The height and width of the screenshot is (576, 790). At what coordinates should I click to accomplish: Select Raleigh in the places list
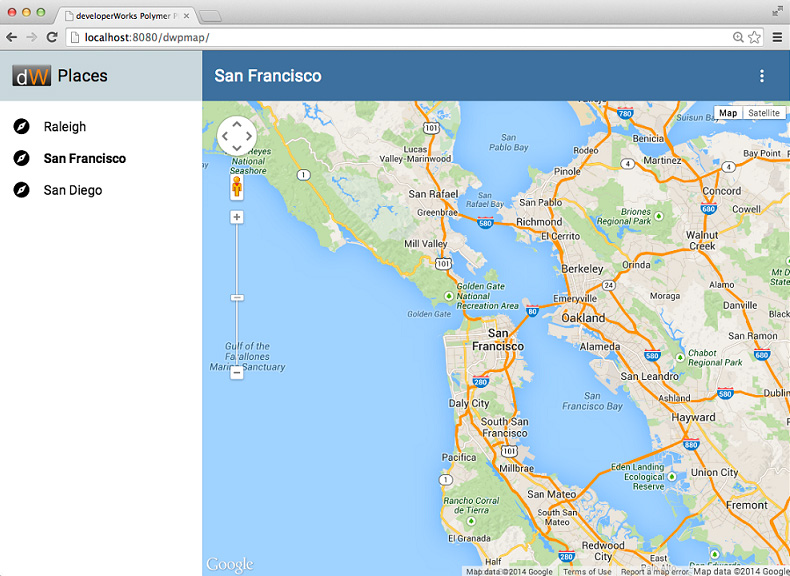[x=64, y=126]
